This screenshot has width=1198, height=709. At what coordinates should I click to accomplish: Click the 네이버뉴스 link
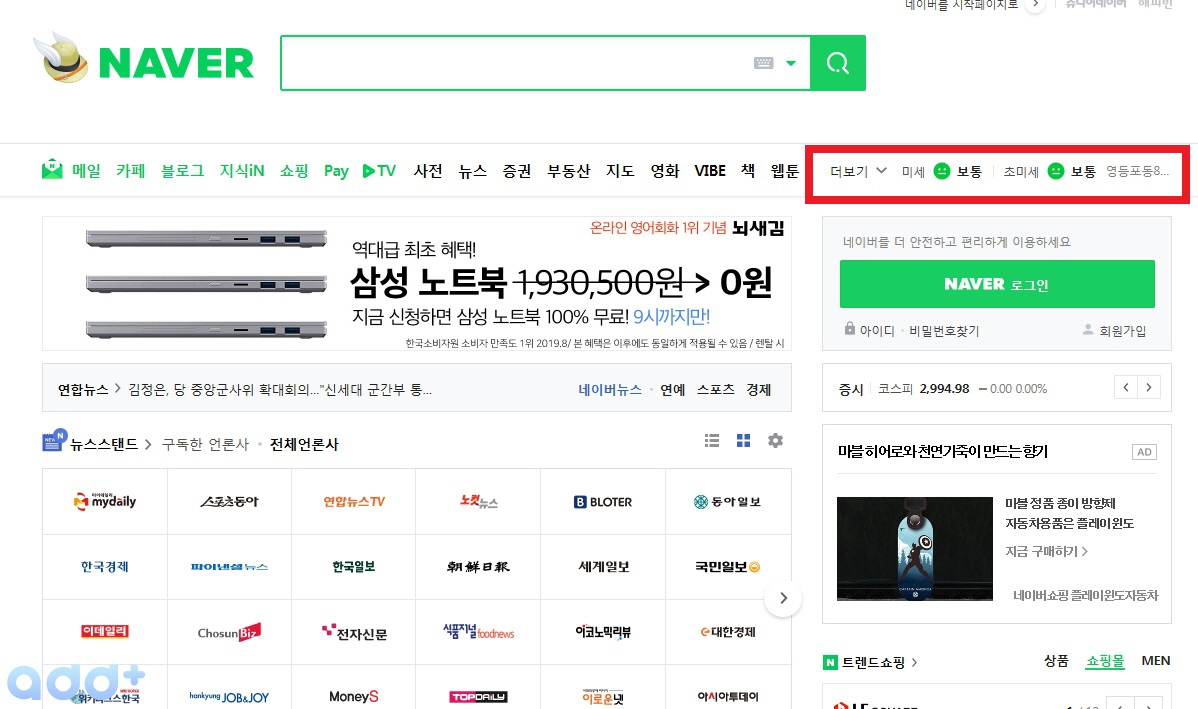pyautogui.click(x=610, y=390)
